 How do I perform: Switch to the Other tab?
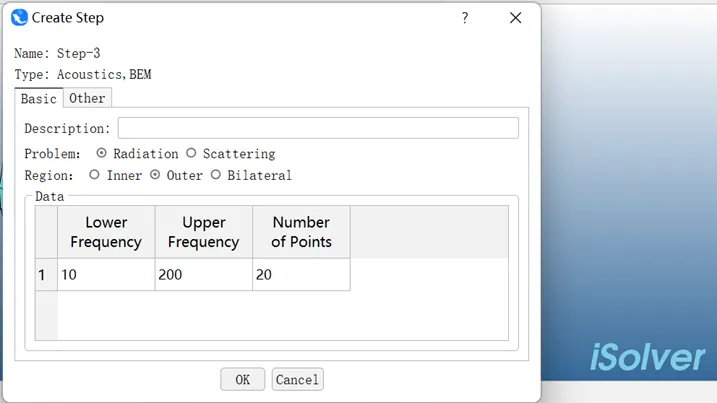(87, 98)
